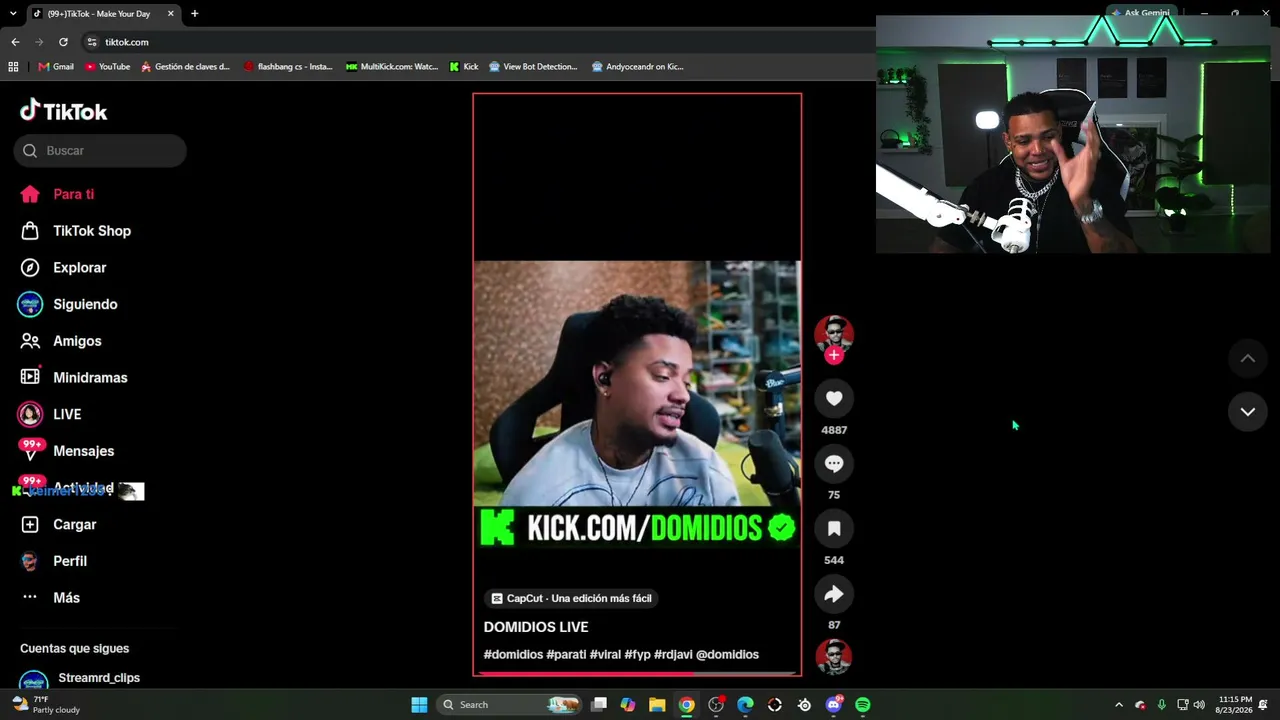Open Copilot from the taskbar

627,705
